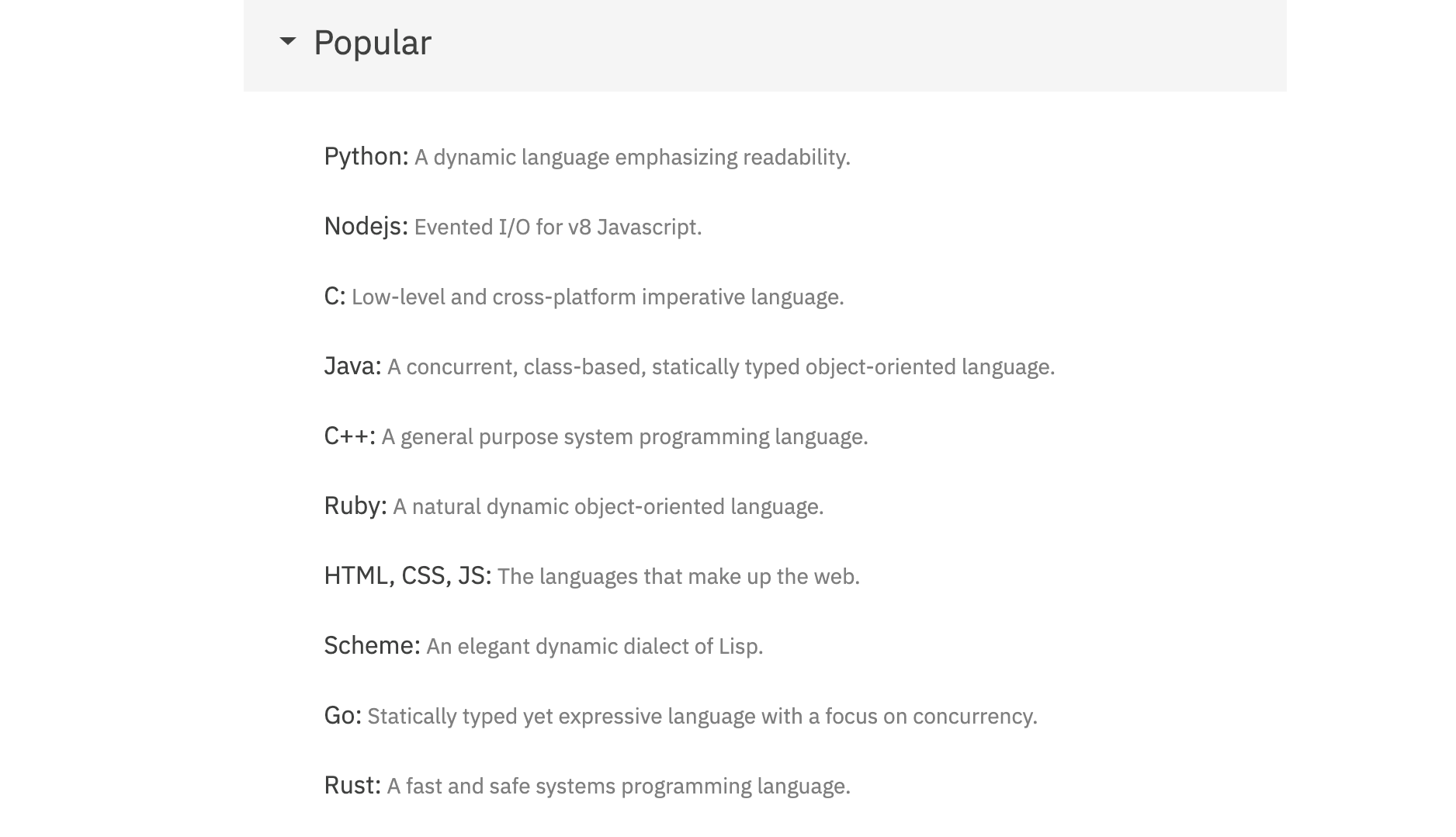Click the Rust systems programming description

click(619, 785)
